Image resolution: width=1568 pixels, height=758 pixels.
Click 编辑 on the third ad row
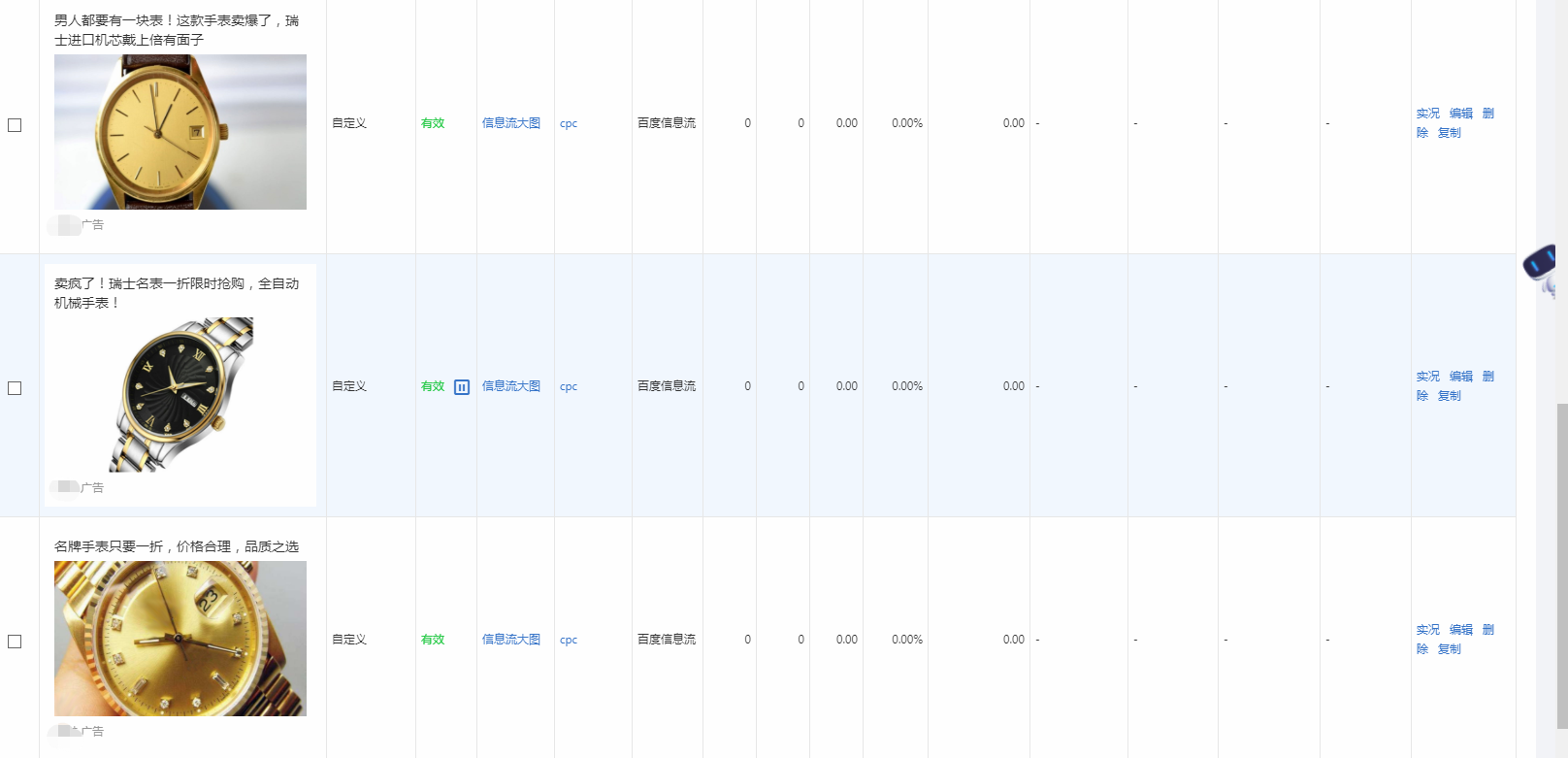[x=1460, y=630]
